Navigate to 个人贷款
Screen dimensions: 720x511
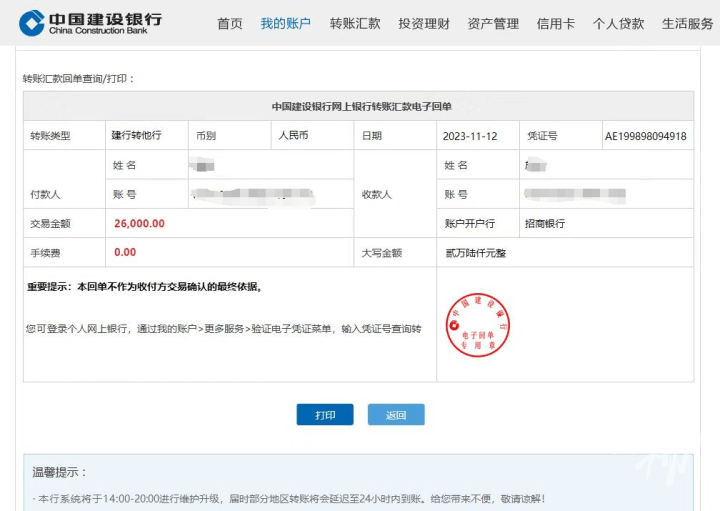click(618, 23)
